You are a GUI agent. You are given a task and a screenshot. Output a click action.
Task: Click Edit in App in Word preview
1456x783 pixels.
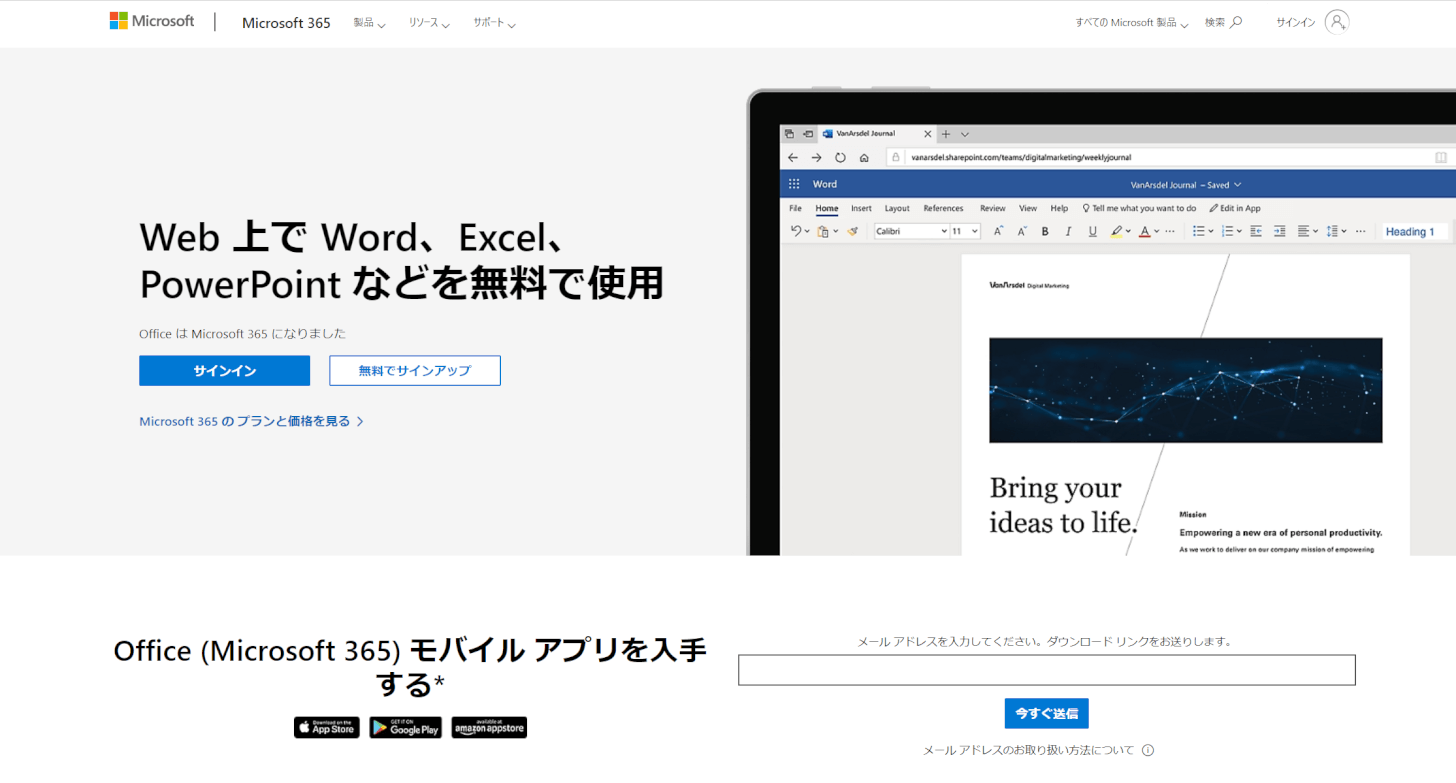1235,208
